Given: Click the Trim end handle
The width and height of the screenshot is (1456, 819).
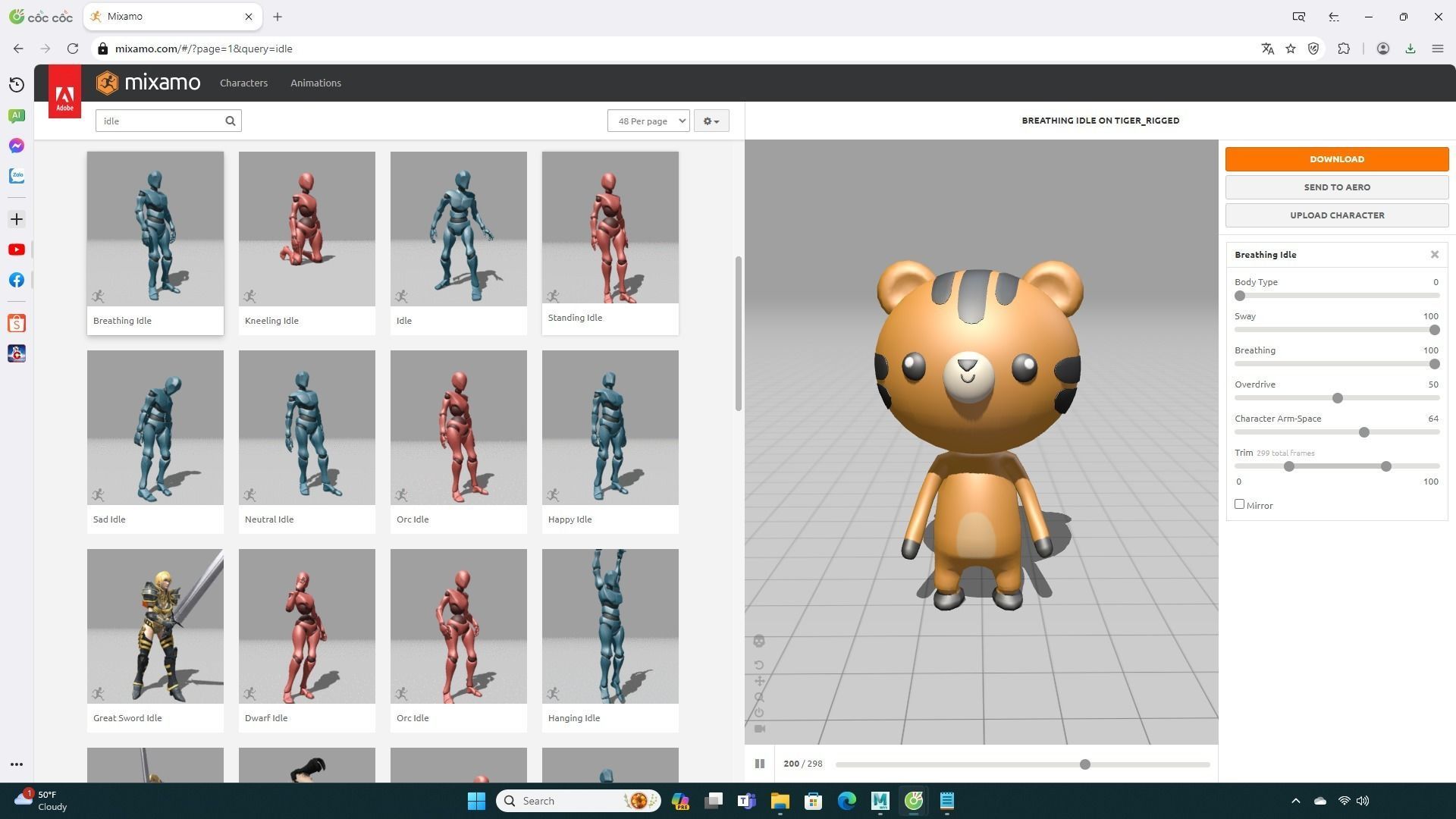Looking at the screenshot, I should tap(1386, 466).
